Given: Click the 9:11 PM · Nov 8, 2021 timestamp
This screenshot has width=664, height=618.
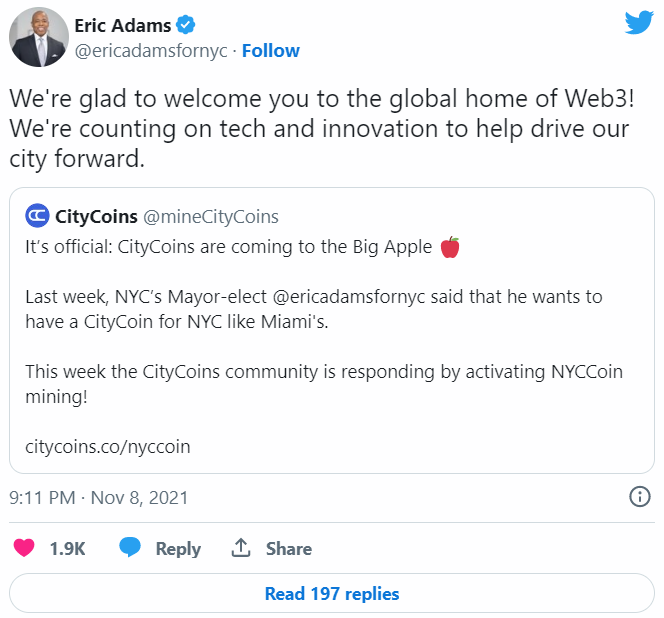Looking at the screenshot, I should click(98, 497).
